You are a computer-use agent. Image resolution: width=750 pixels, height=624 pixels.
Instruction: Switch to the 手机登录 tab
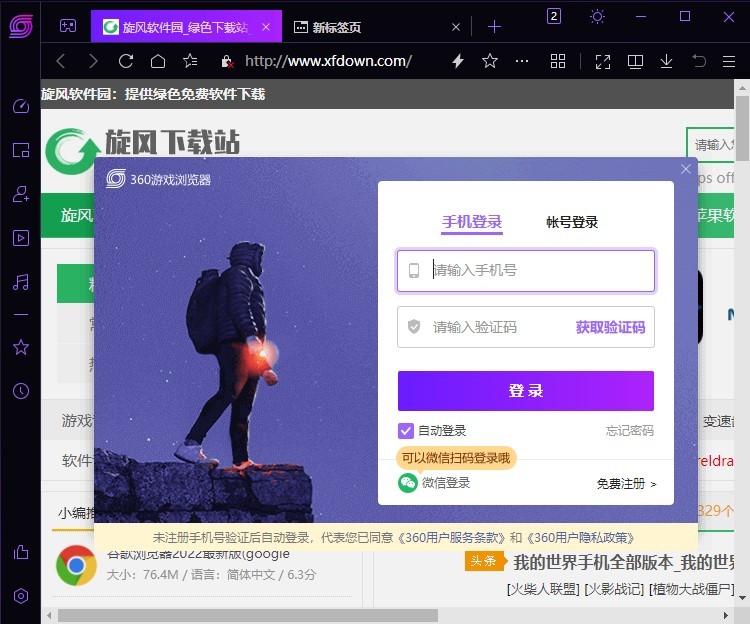472,222
